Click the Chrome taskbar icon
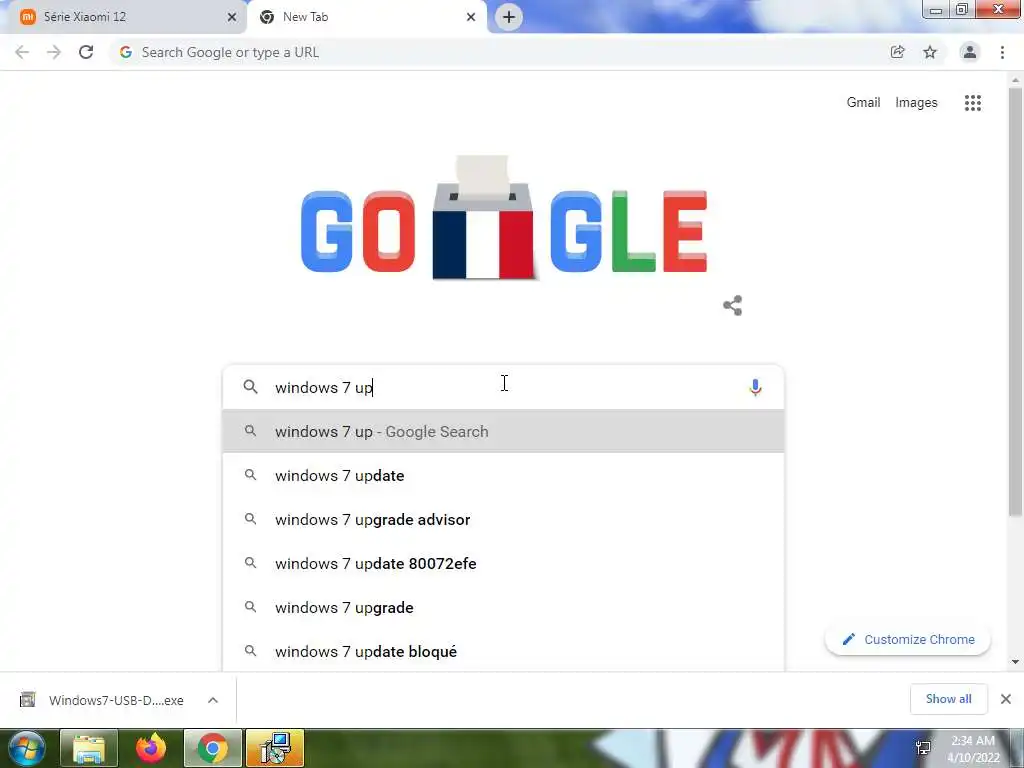The width and height of the screenshot is (1024, 768). click(x=213, y=748)
